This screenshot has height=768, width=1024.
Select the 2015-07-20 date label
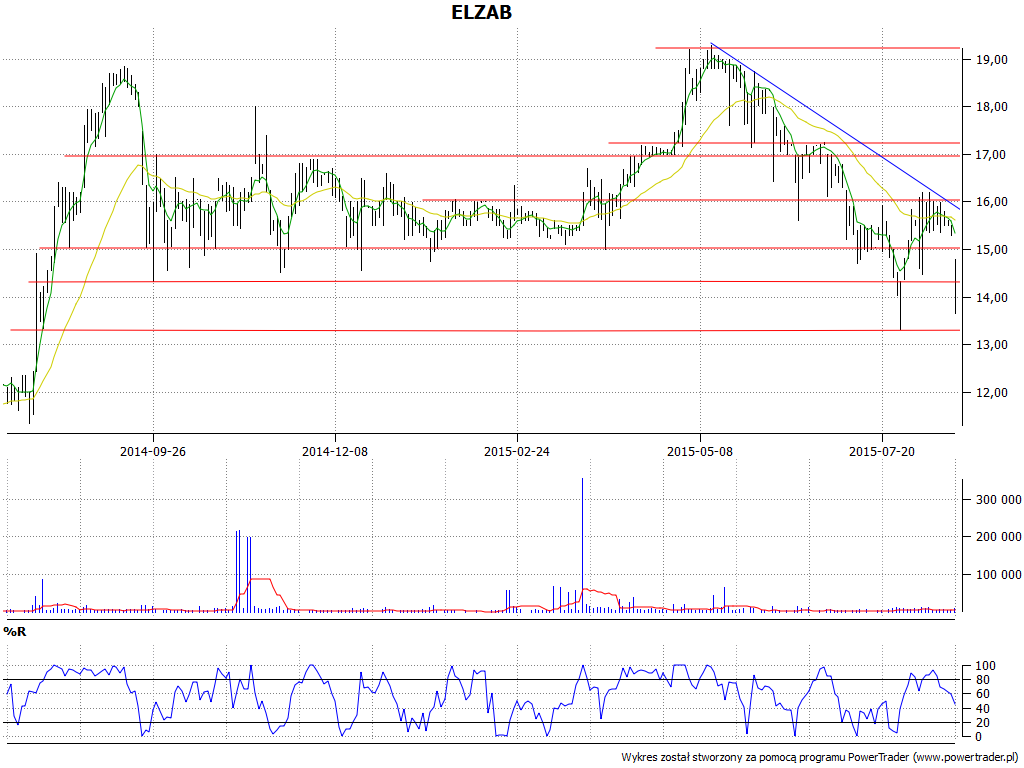point(882,451)
